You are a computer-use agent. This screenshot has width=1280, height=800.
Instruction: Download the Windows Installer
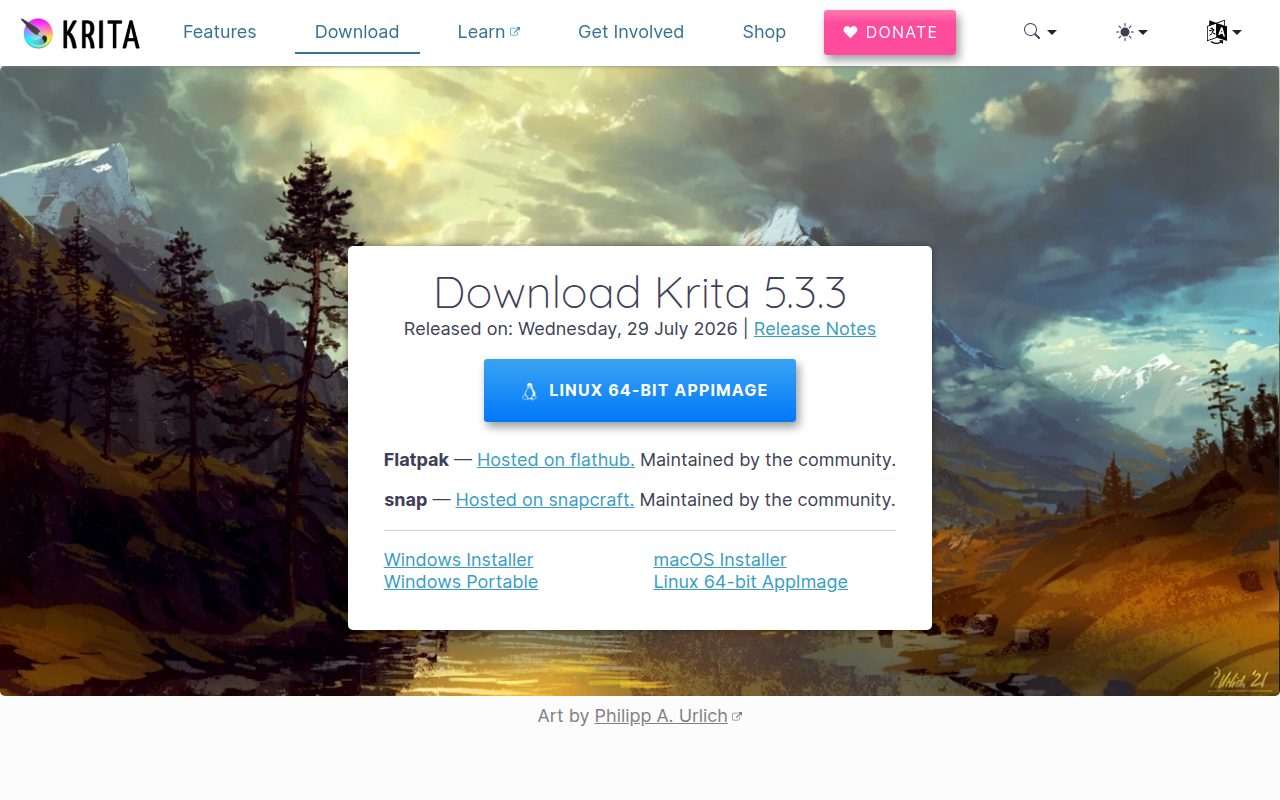pos(458,560)
